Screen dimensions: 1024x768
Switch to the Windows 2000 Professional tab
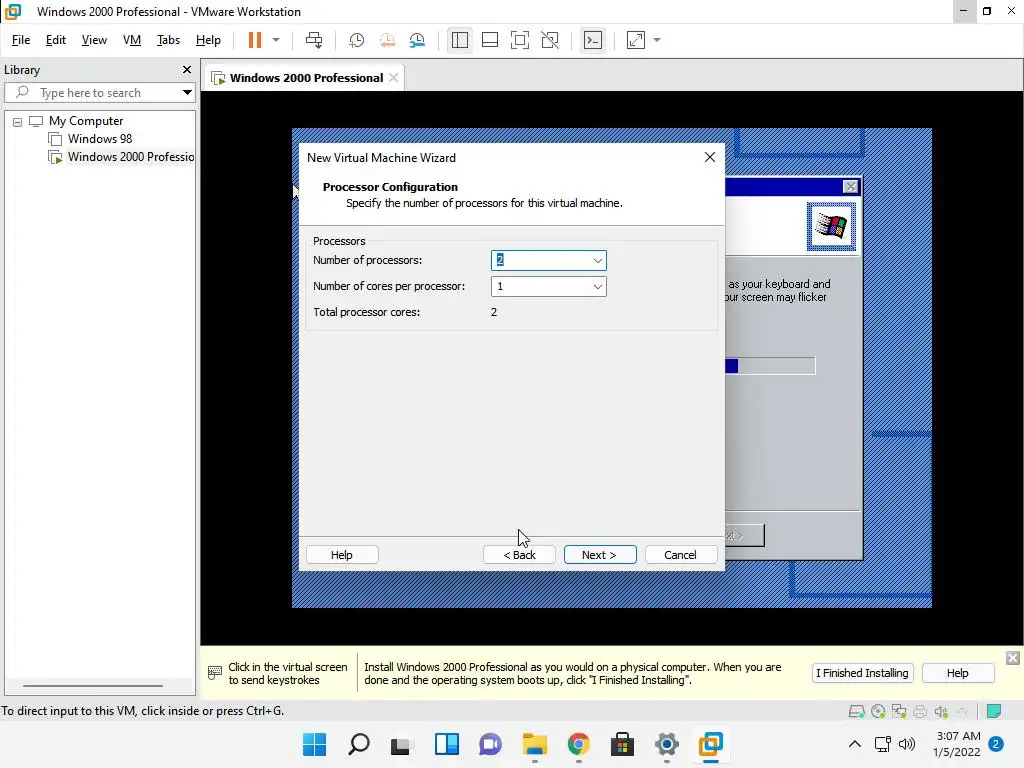[306, 78]
